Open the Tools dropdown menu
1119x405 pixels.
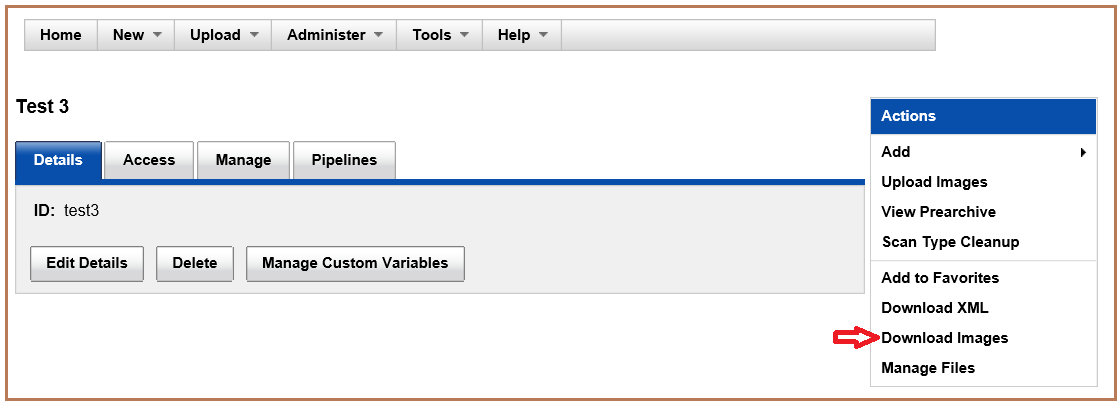coord(440,35)
